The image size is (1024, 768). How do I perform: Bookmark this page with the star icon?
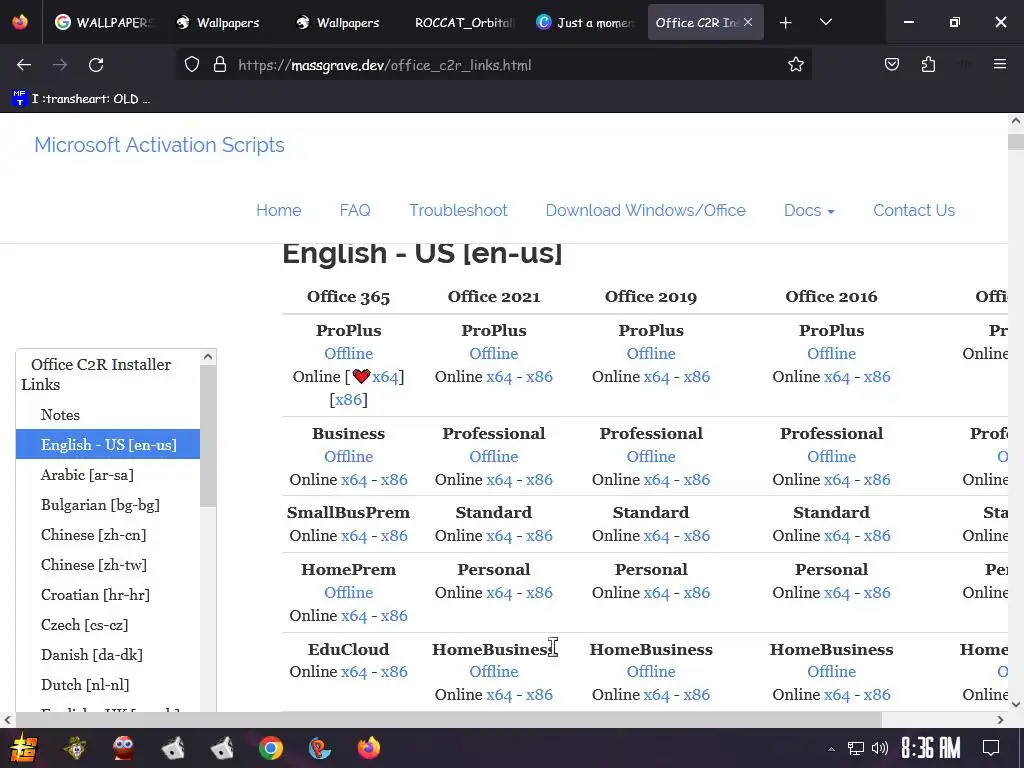(795, 65)
